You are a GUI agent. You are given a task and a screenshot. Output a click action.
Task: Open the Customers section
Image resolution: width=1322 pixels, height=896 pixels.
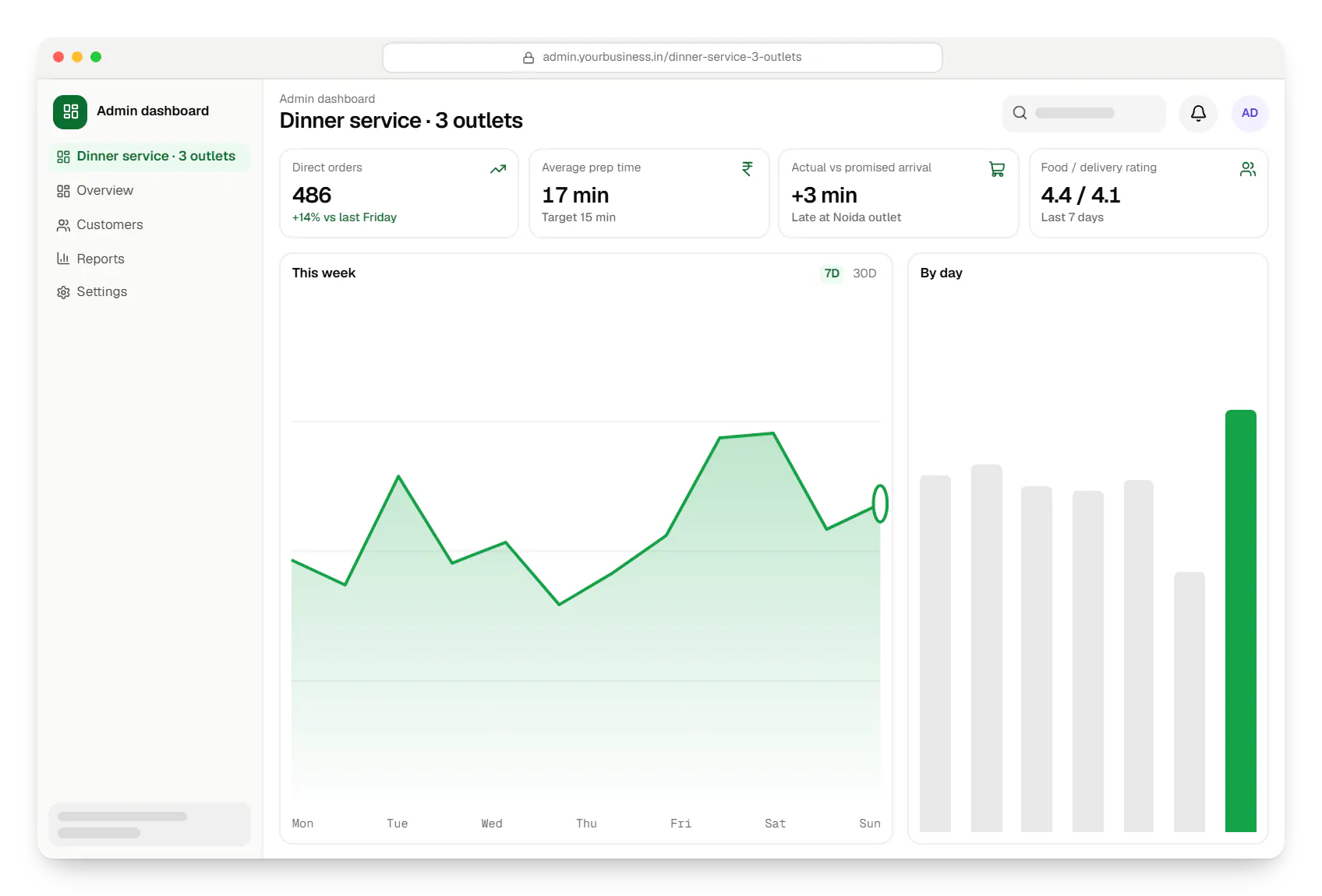point(150,225)
